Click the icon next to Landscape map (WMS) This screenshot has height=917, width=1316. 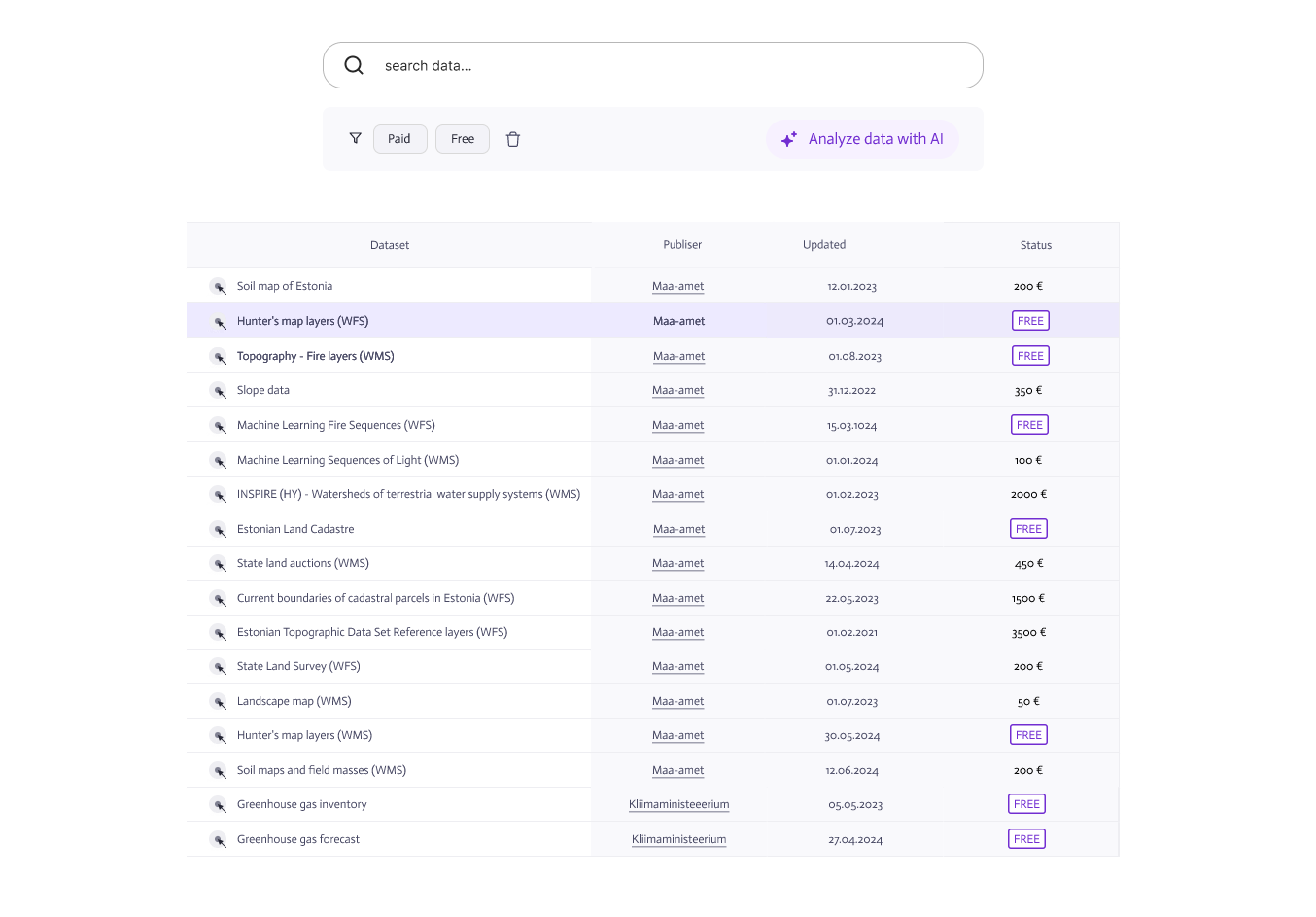[x=219, y=701]
